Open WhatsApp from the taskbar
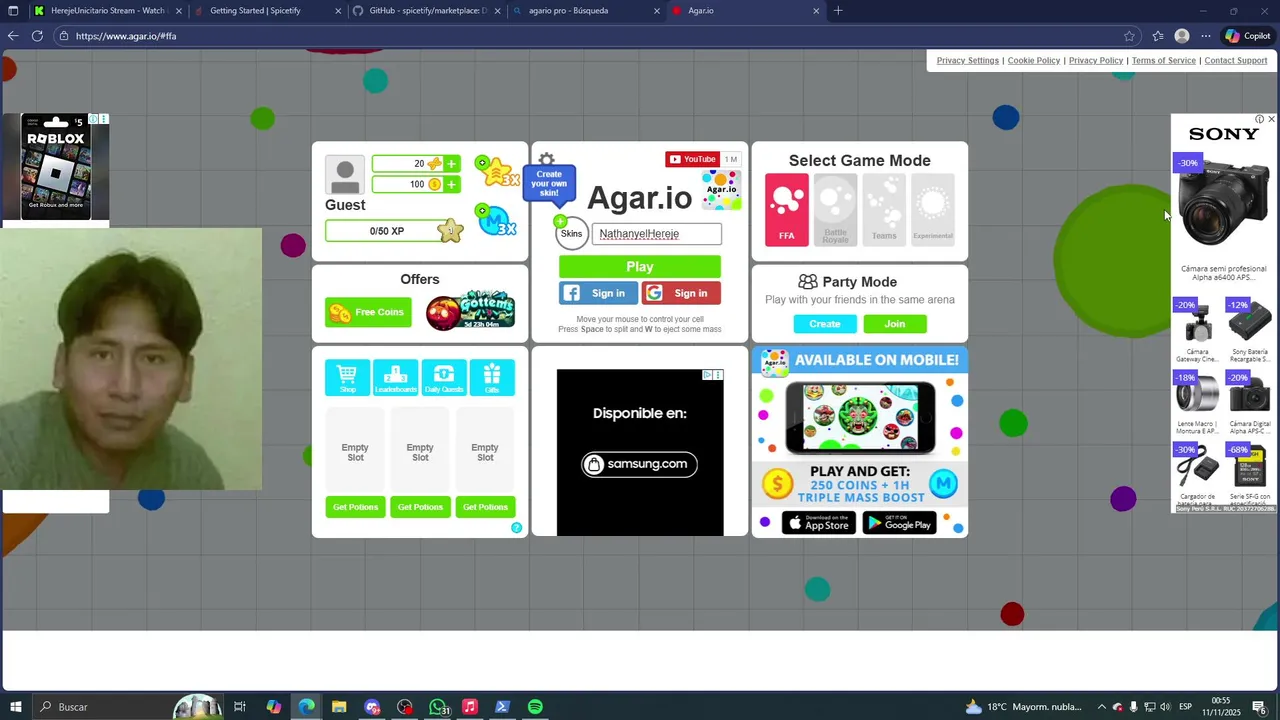 pyautogui.click(x=438, y=707)
